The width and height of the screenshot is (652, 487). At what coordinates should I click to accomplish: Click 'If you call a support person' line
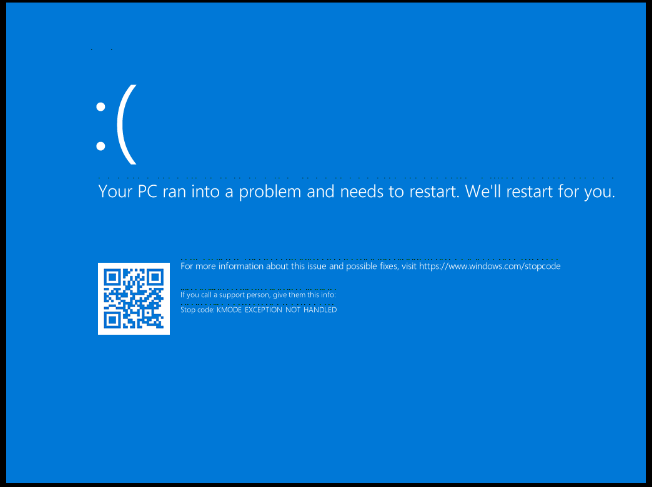(x=225, y=295)
